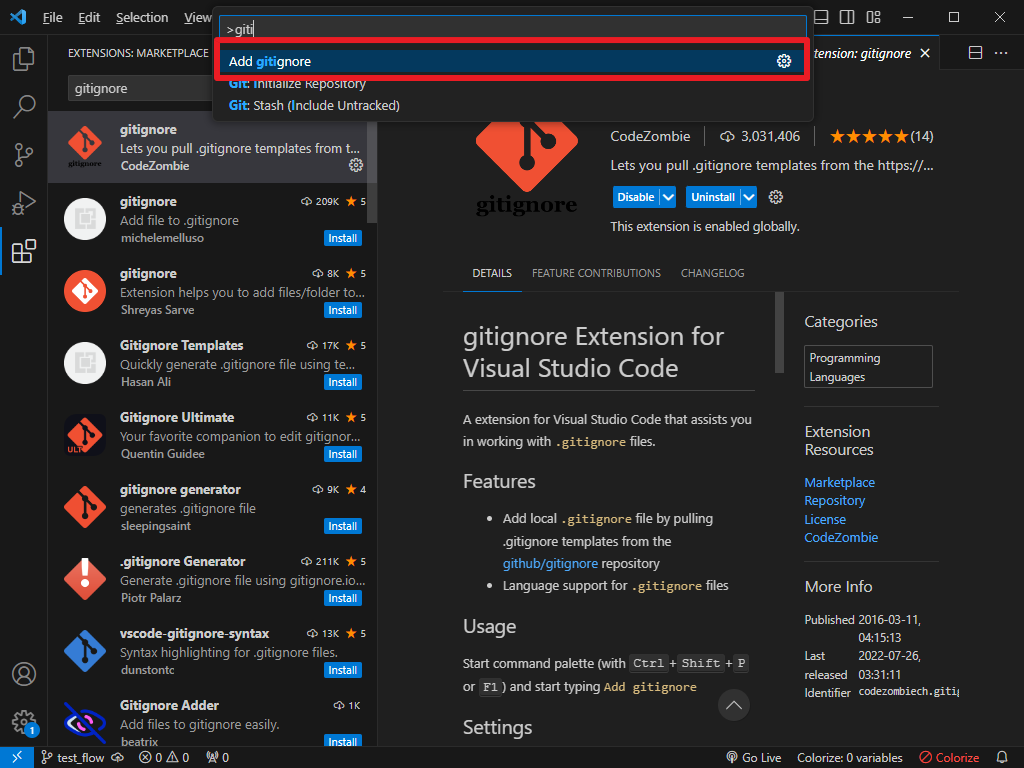The height and width of the screenshot is (768, 1024).
Task: Click the Programming Languages category
Action: [868, 367]
